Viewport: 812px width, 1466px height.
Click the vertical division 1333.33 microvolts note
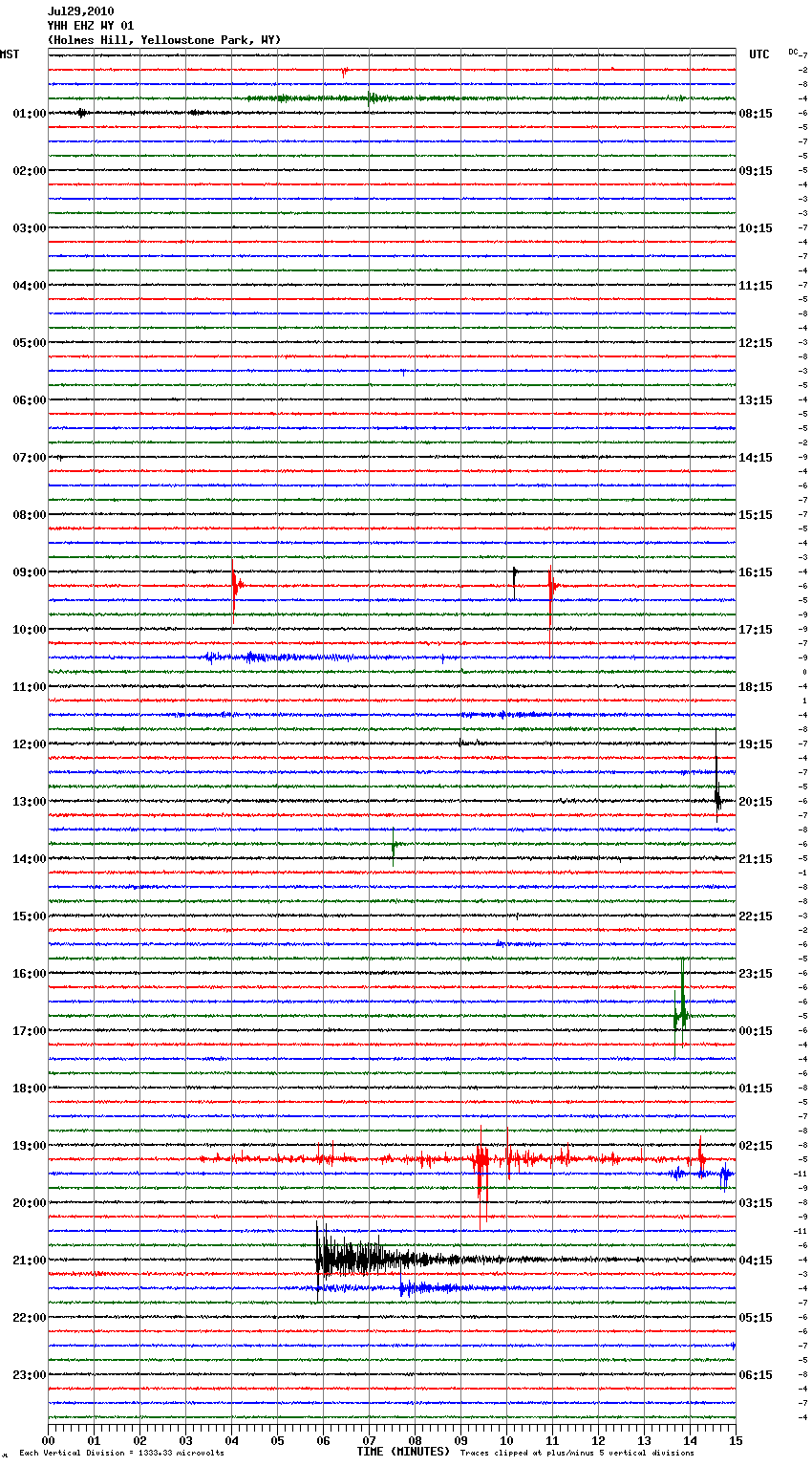121,1454
